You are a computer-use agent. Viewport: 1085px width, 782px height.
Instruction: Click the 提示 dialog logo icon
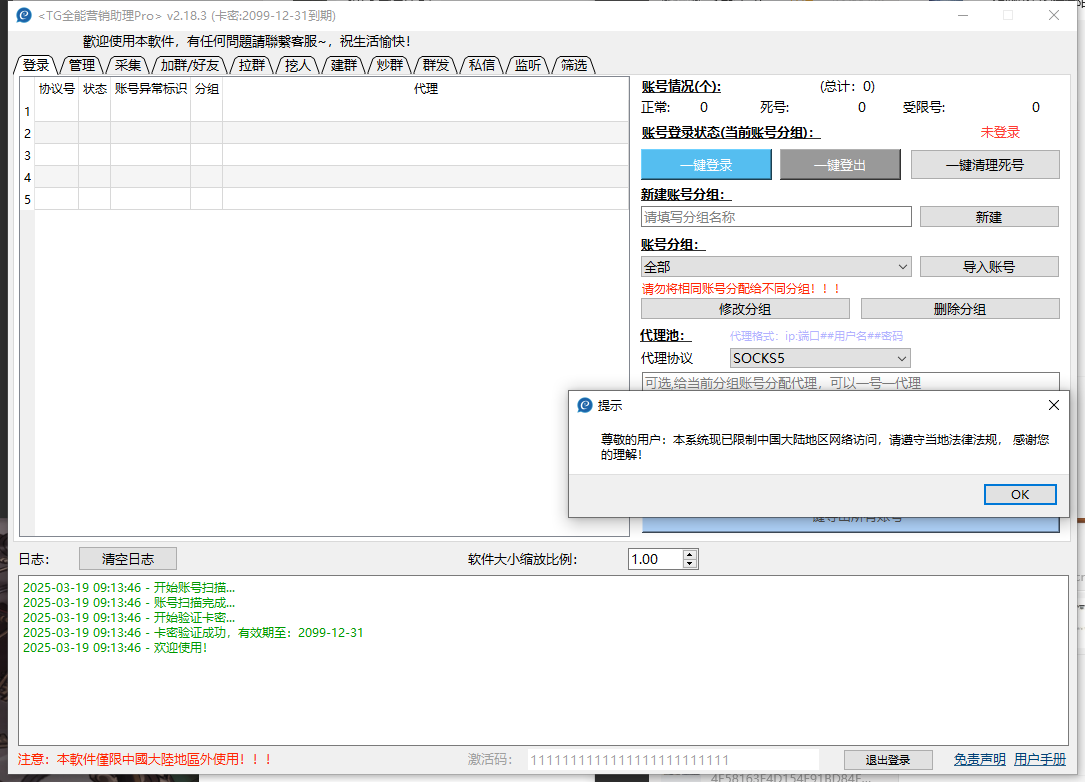[x=585, y=405]
